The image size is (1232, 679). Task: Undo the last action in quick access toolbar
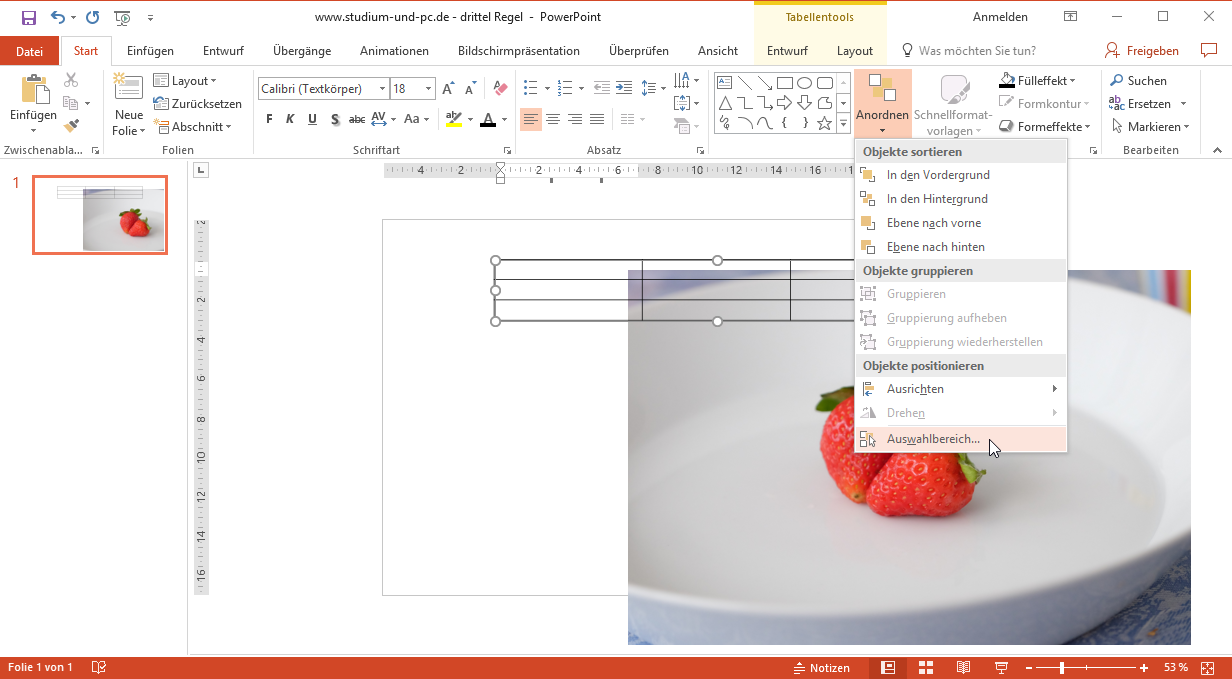pos(57,17)
